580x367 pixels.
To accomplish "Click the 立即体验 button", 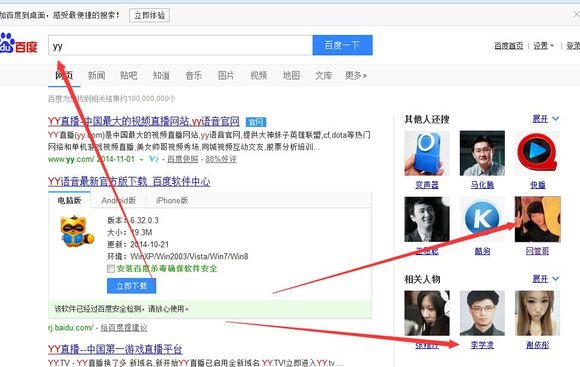I will tap(149, 15).
